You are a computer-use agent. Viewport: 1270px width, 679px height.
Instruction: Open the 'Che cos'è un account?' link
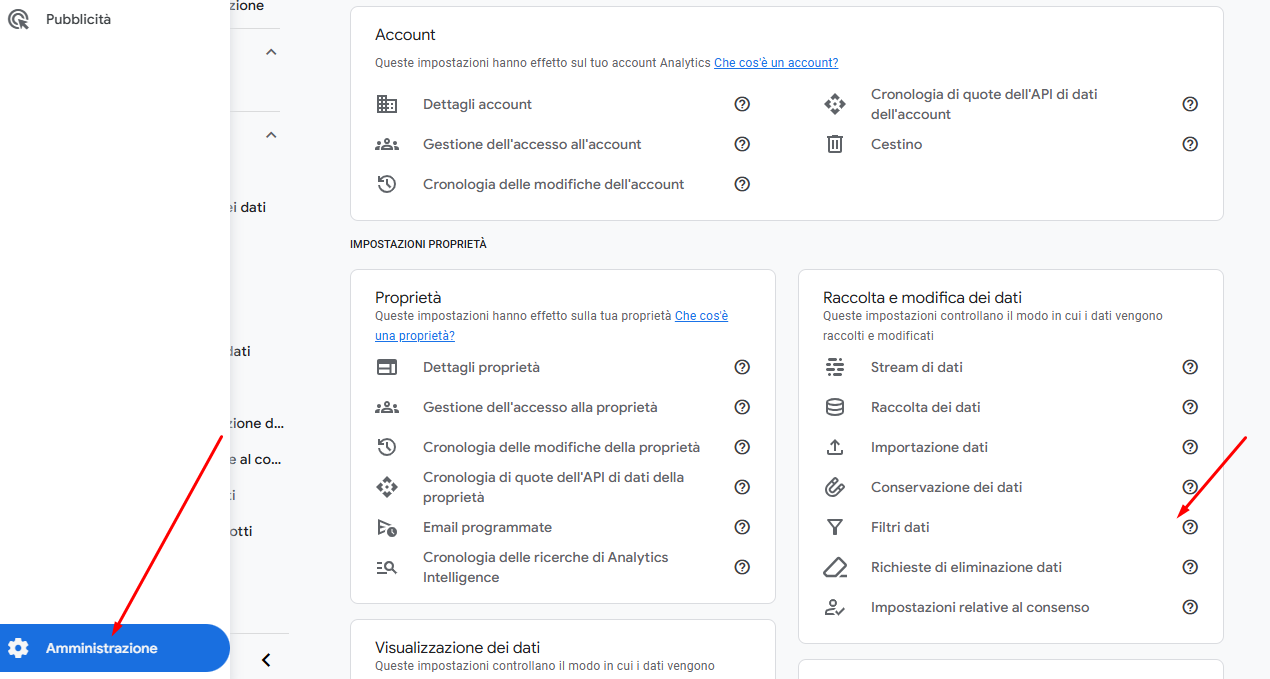tap(776, 62)
